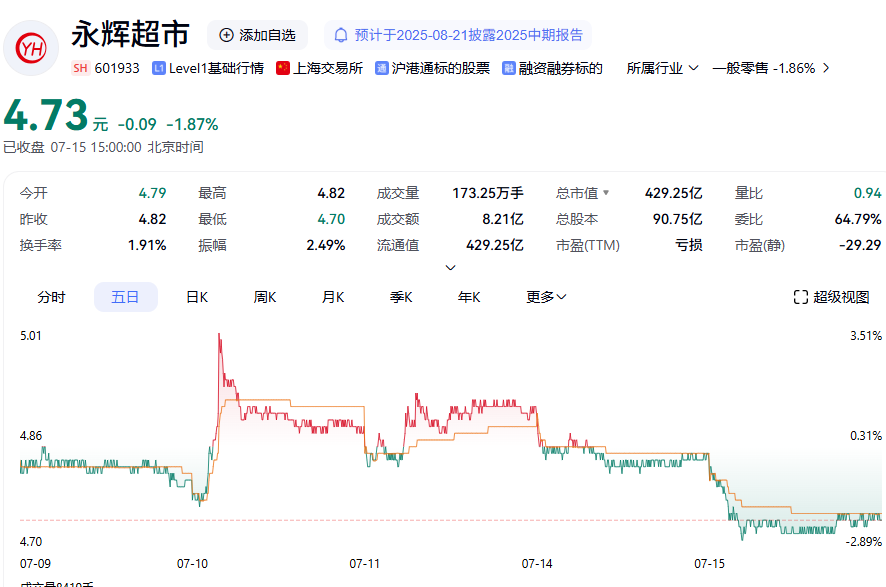Click the China flag icon beside 上海交易所
Image resolution: width=886 pixels, height=587 pixels.
283,68
